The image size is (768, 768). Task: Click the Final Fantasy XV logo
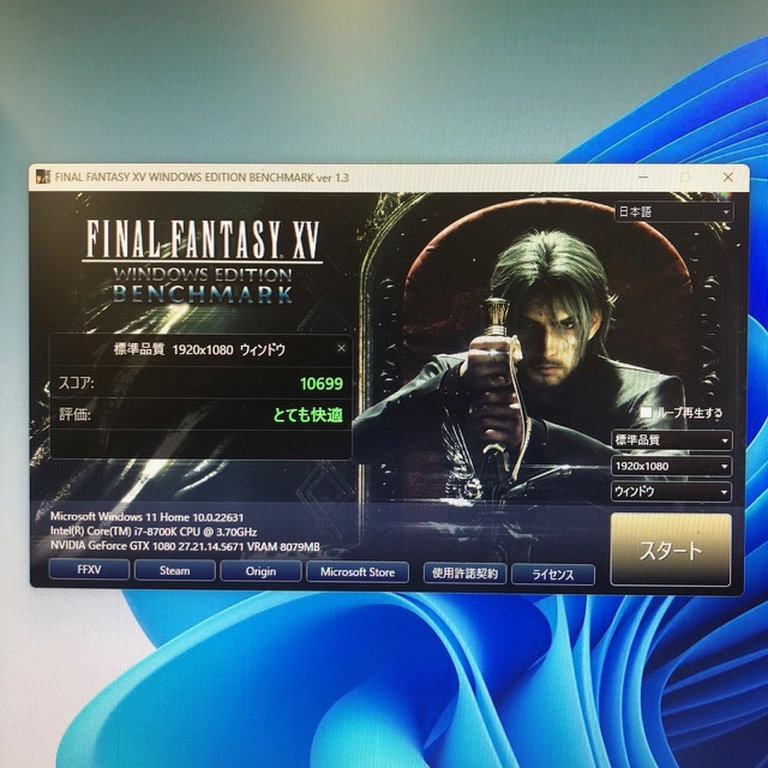tap(203, 259)
